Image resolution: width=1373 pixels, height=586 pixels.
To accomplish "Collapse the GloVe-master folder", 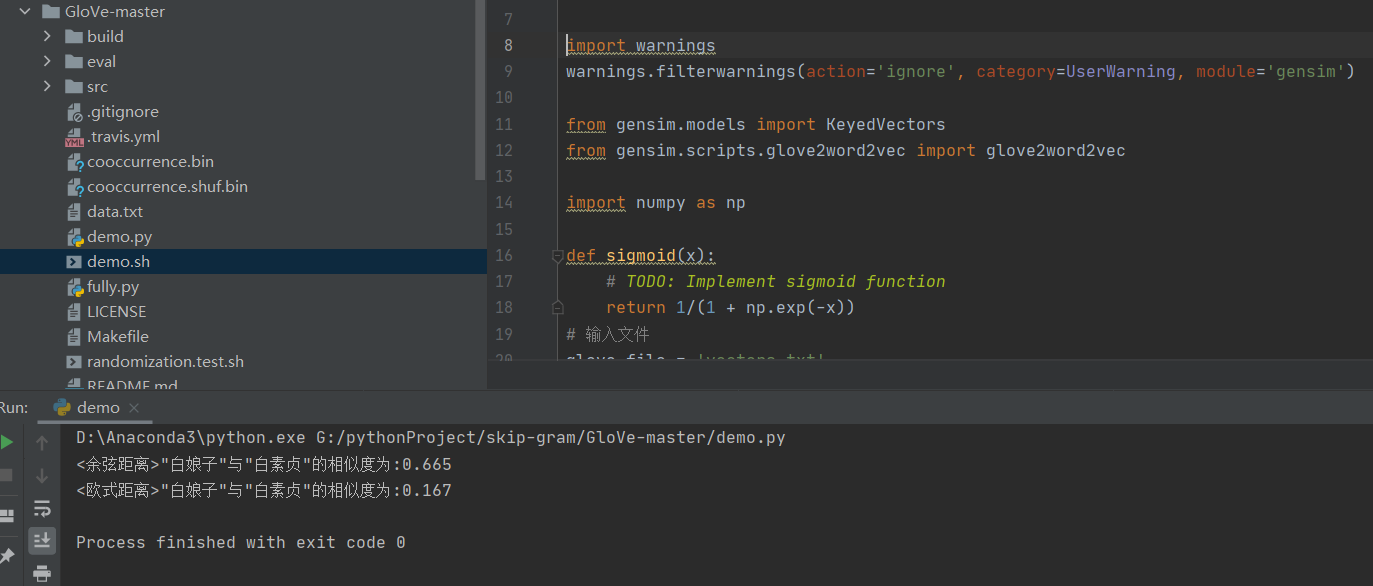I will click(x=25, y=12).
